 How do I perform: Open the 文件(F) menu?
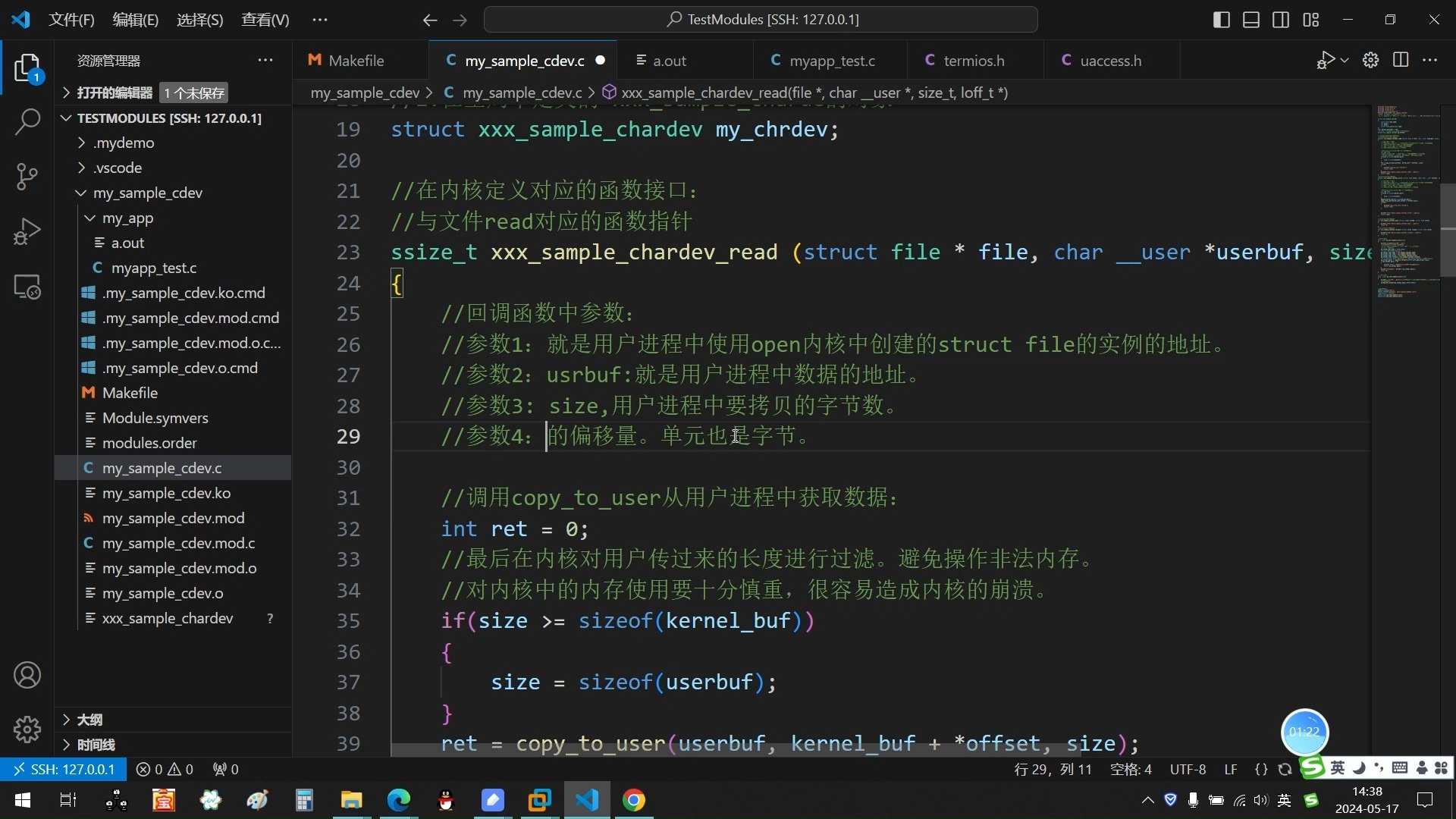click(x=71, y=20)
